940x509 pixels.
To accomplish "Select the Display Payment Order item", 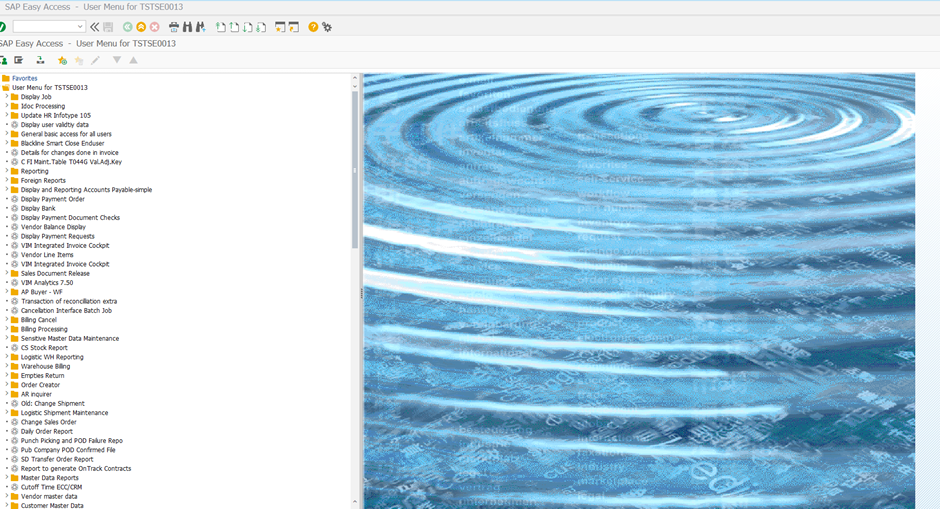I will click(53, 199).
